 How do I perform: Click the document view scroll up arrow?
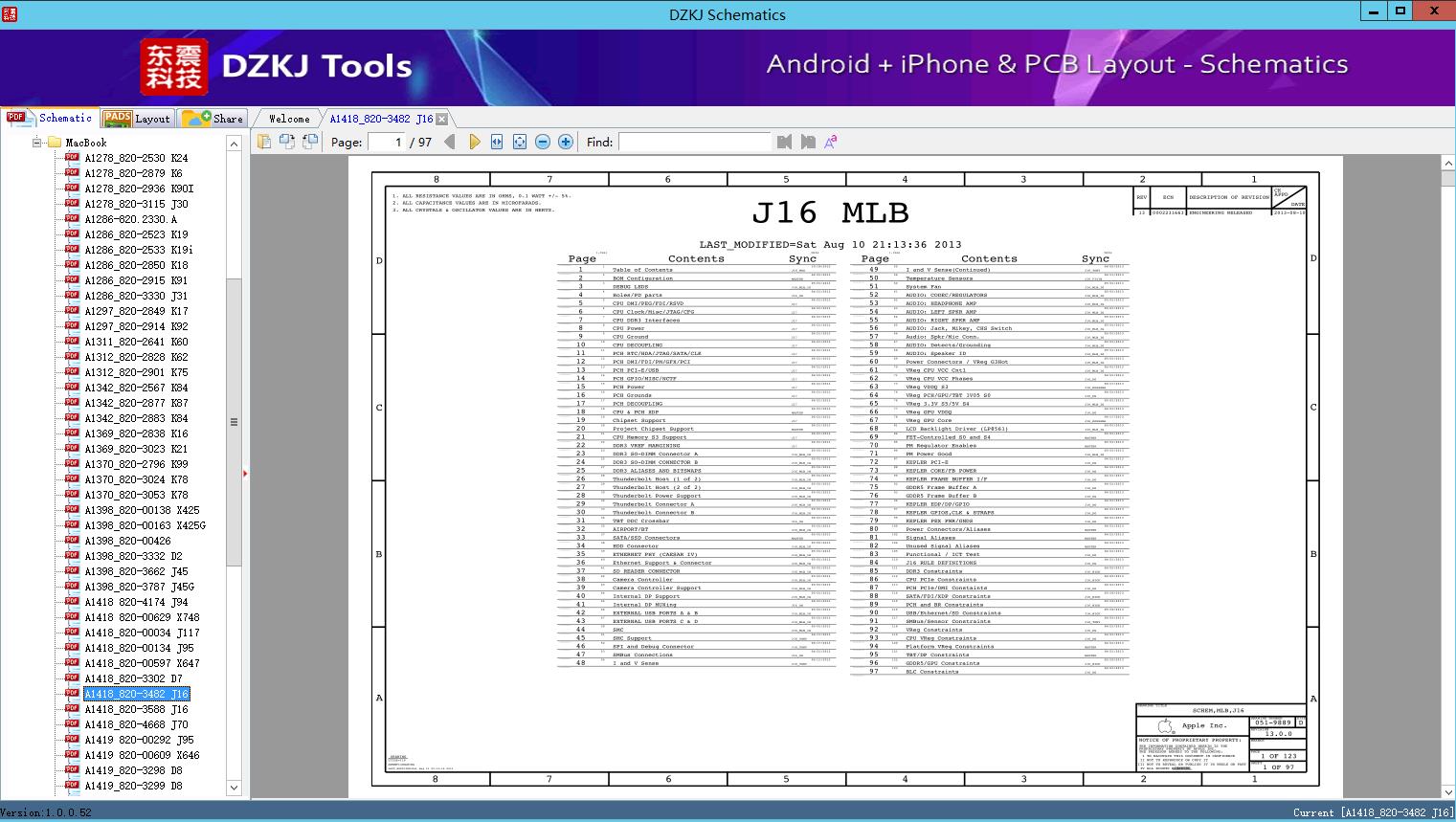coord(1447,164)
